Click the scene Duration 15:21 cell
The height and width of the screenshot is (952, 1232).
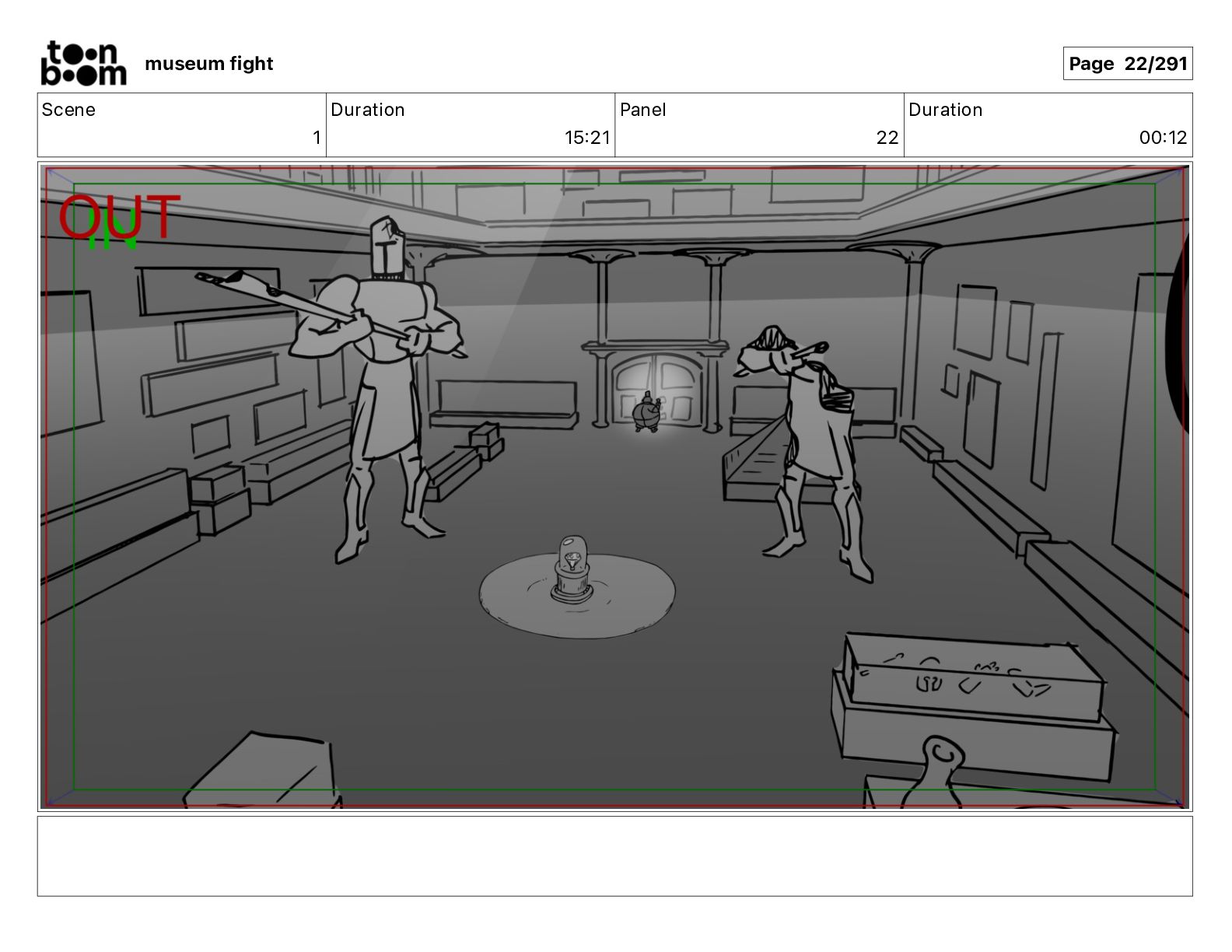coord(471,125)
